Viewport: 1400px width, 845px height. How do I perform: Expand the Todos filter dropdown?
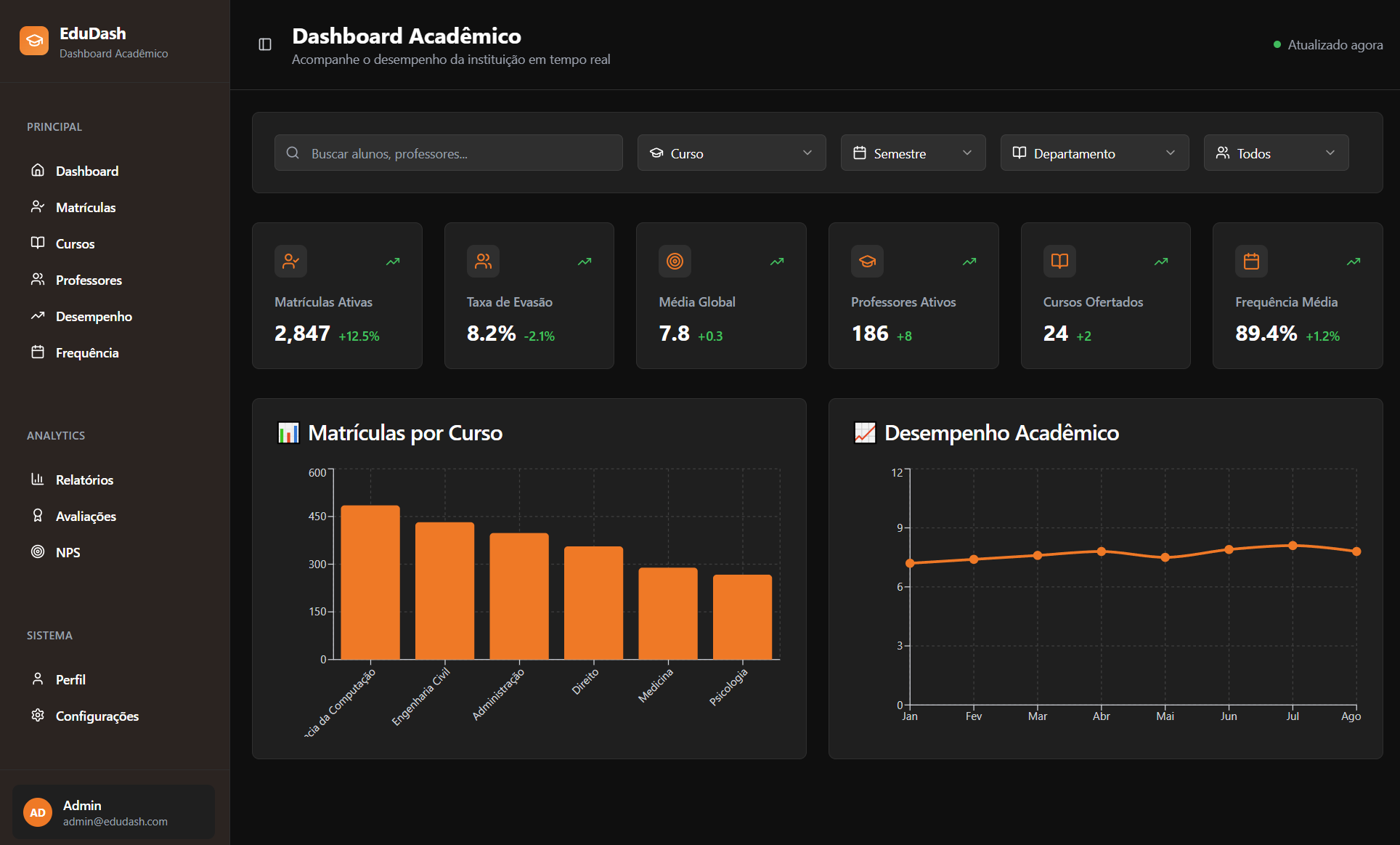coord(1276,153)
